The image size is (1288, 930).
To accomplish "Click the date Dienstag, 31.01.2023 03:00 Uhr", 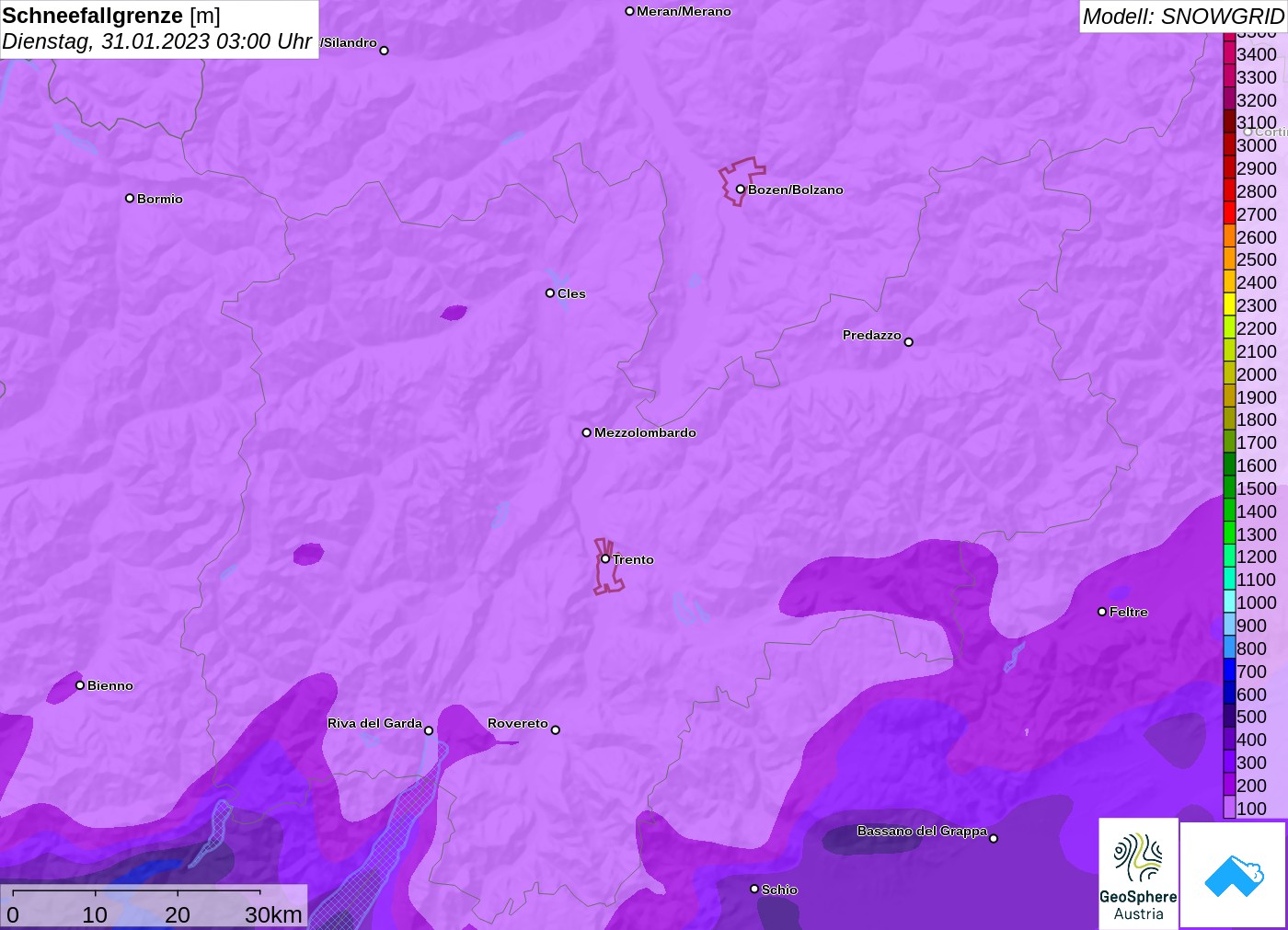I will pos(157,41).
